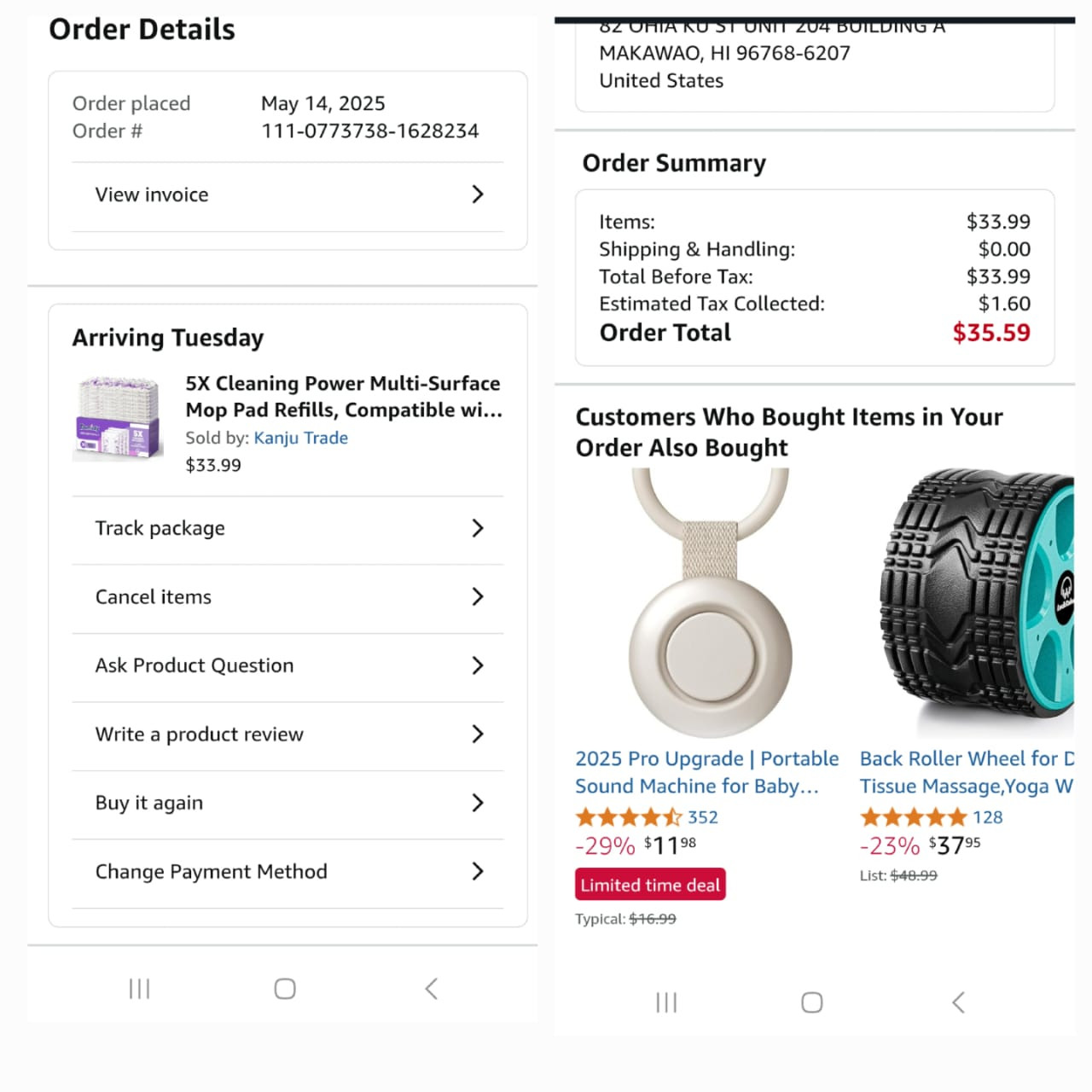This screenshot has width=1092, height=1092.
Task: Expand Track package chevron
Action: [x=477, y=528]
